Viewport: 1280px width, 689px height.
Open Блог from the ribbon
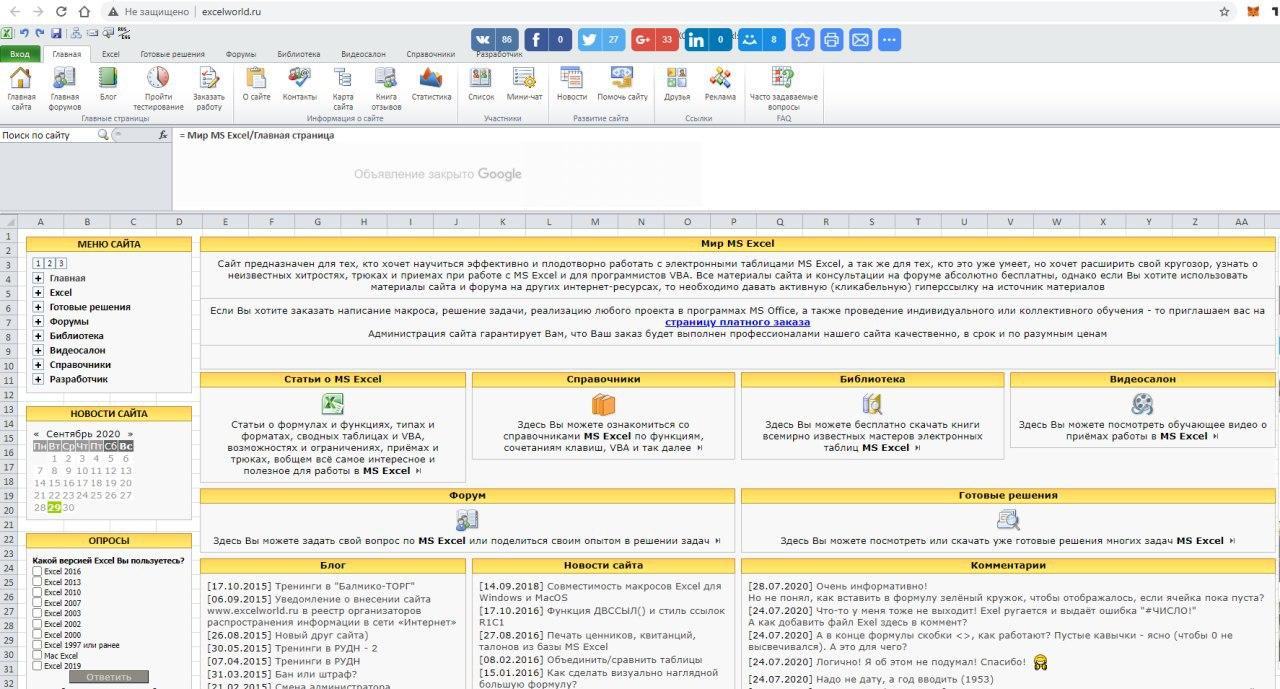tap(108, 79)
